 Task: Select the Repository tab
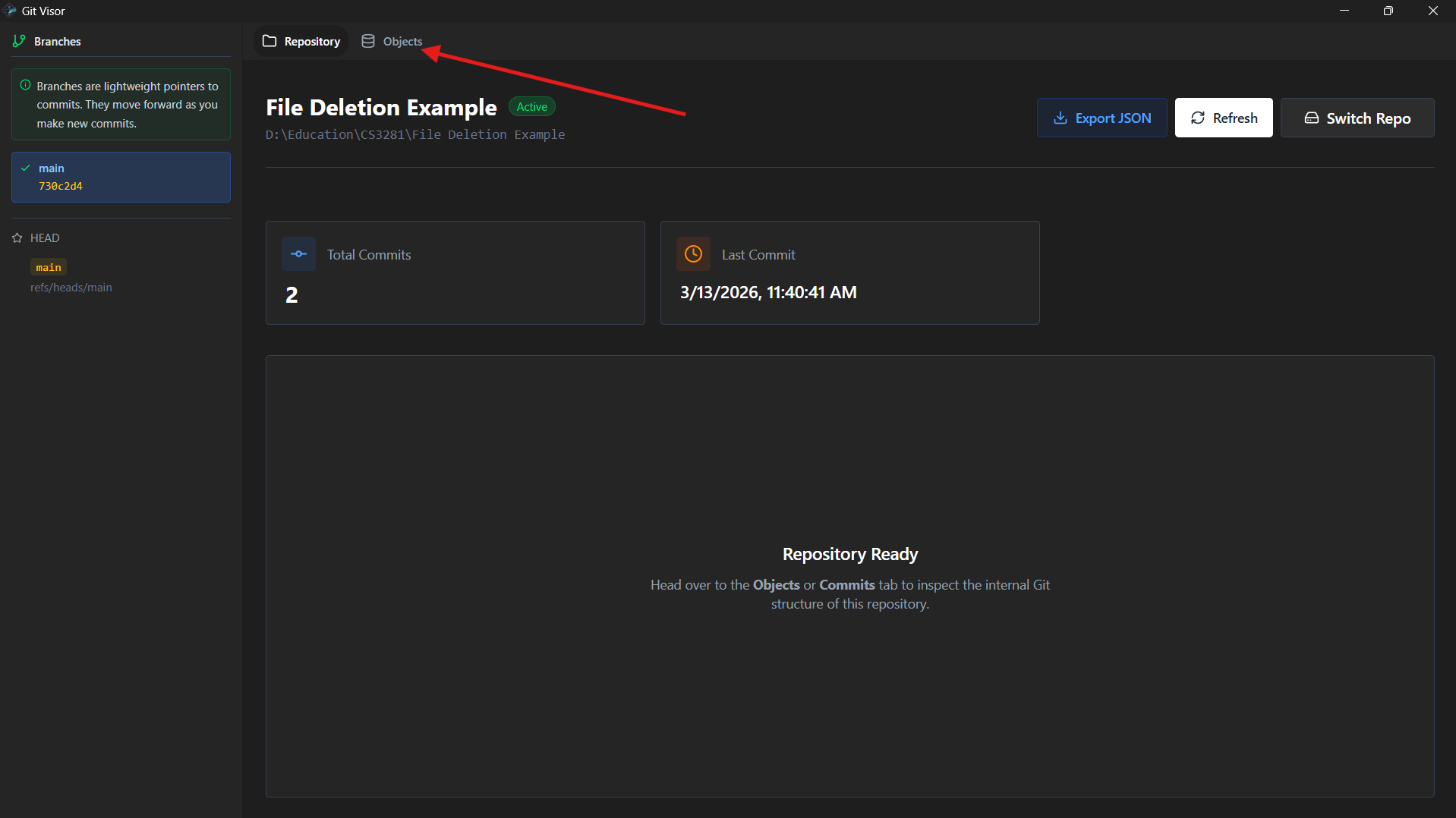pos(301,41)
